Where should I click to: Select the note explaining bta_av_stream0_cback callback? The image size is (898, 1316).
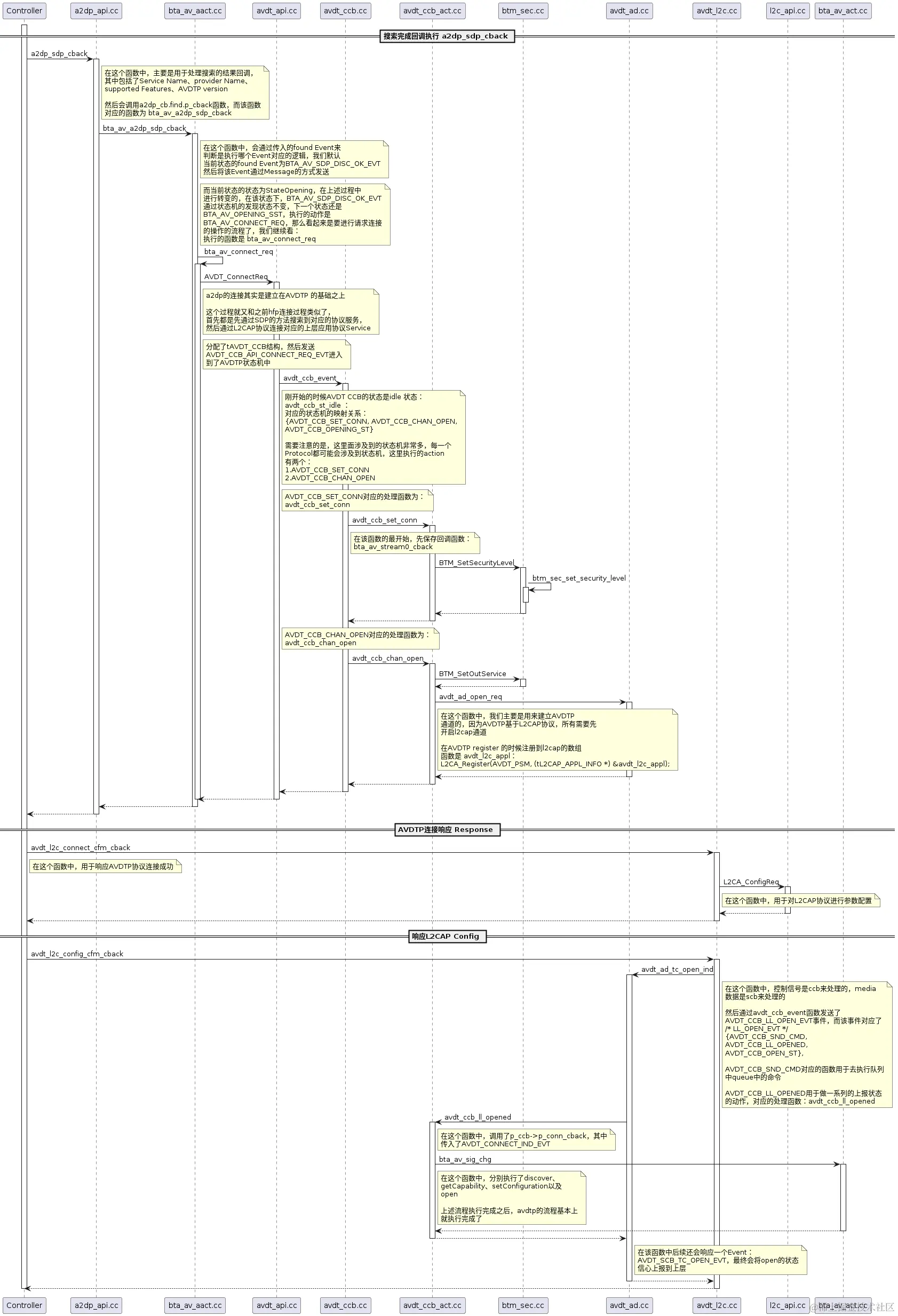click(414, 543)
